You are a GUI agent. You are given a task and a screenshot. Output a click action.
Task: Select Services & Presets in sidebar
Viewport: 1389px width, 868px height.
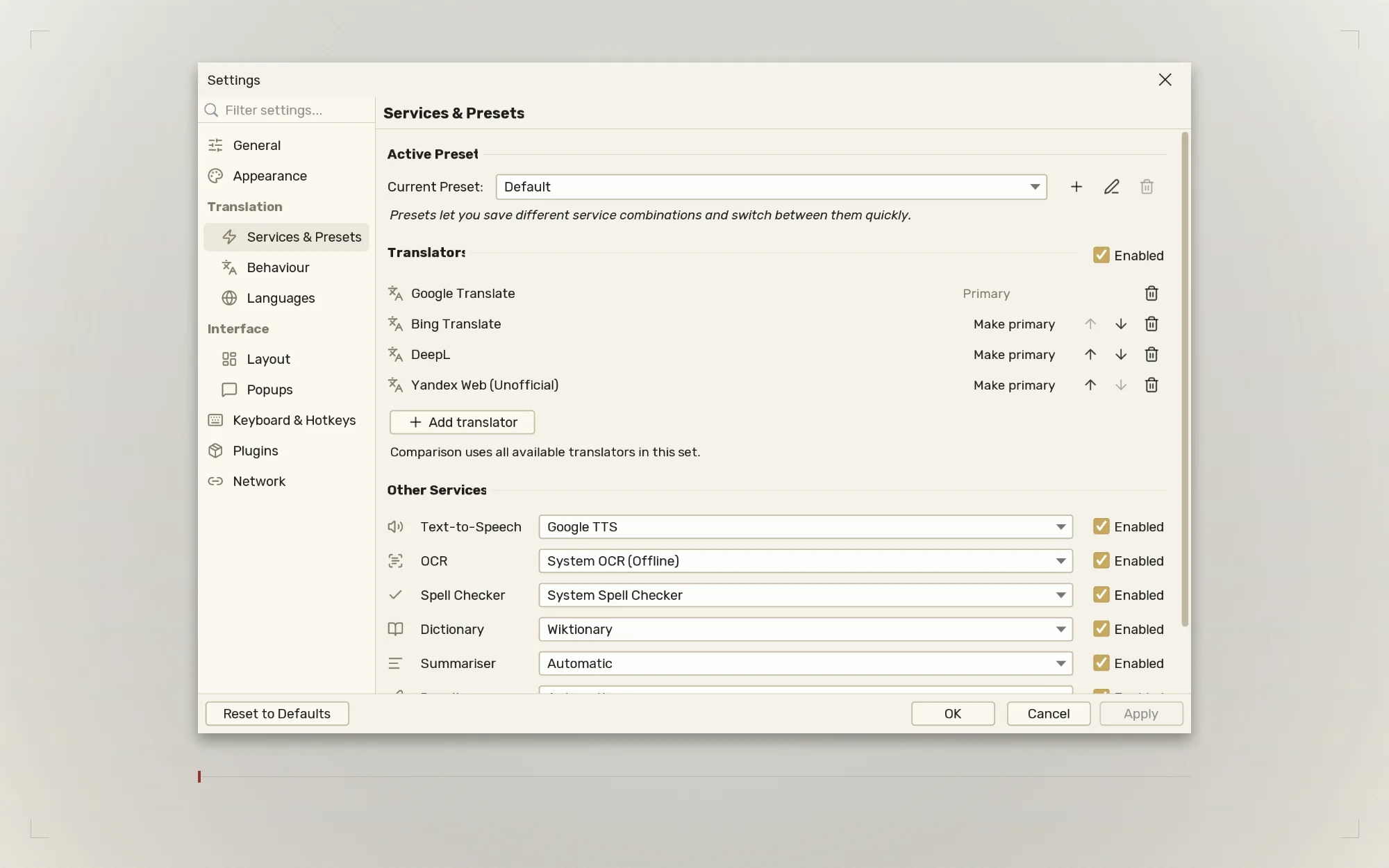286,237
